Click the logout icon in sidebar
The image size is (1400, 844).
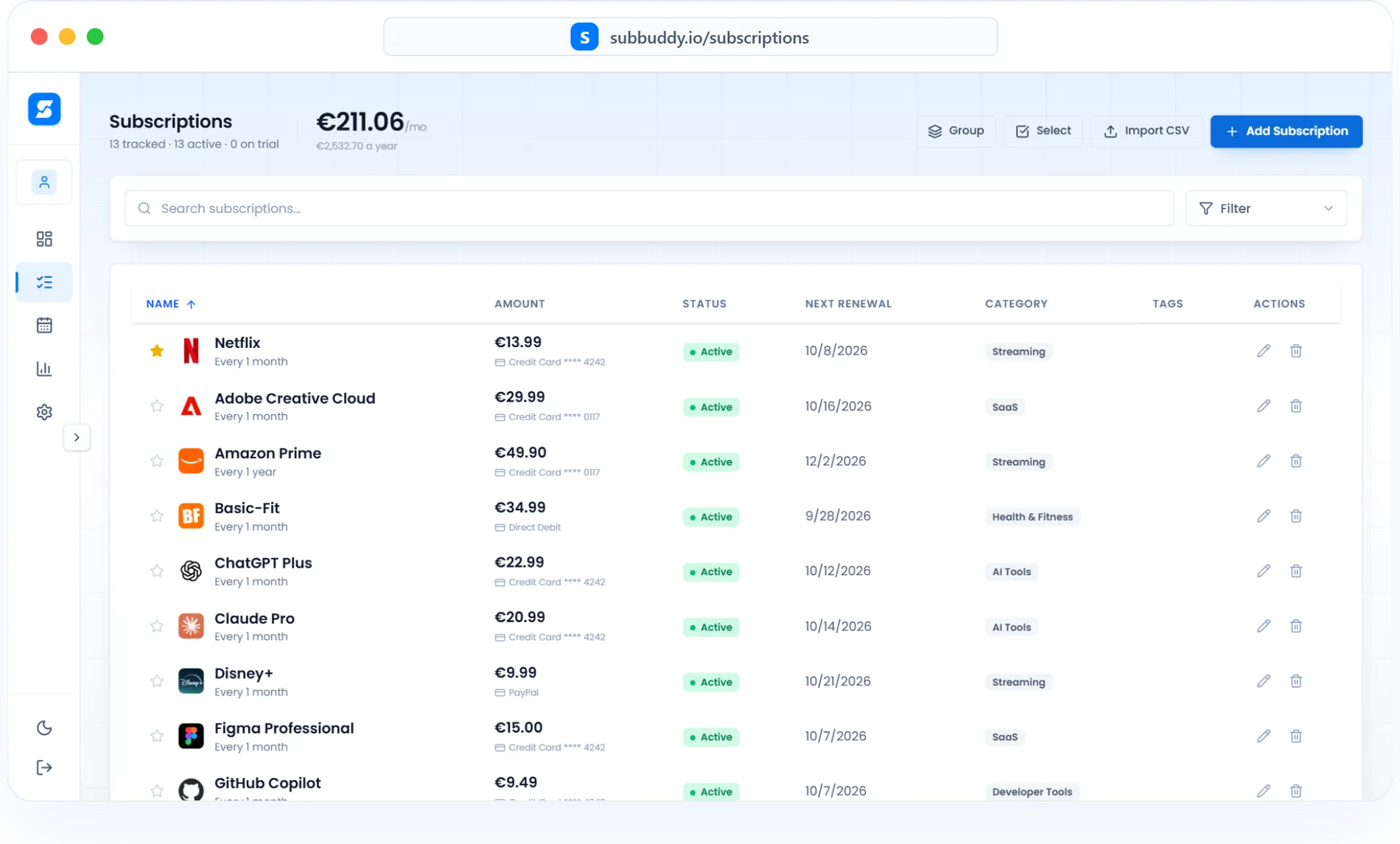click(44, 768)
